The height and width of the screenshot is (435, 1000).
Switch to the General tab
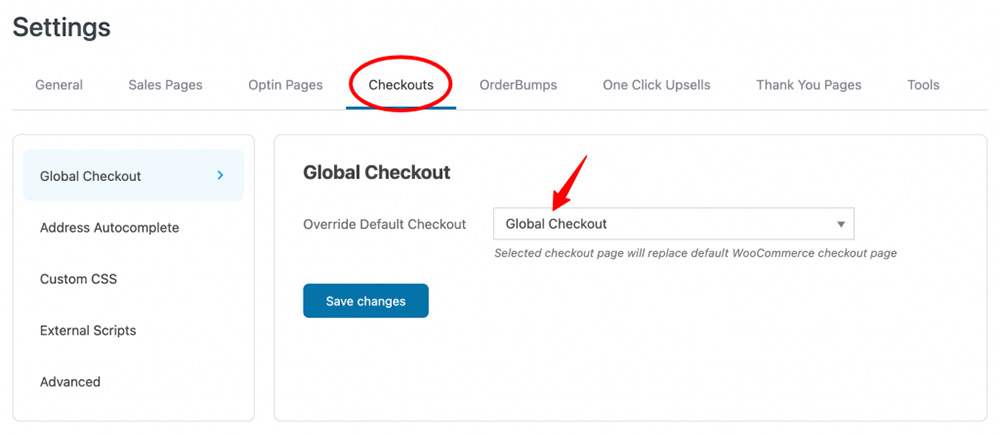(59, 85)
